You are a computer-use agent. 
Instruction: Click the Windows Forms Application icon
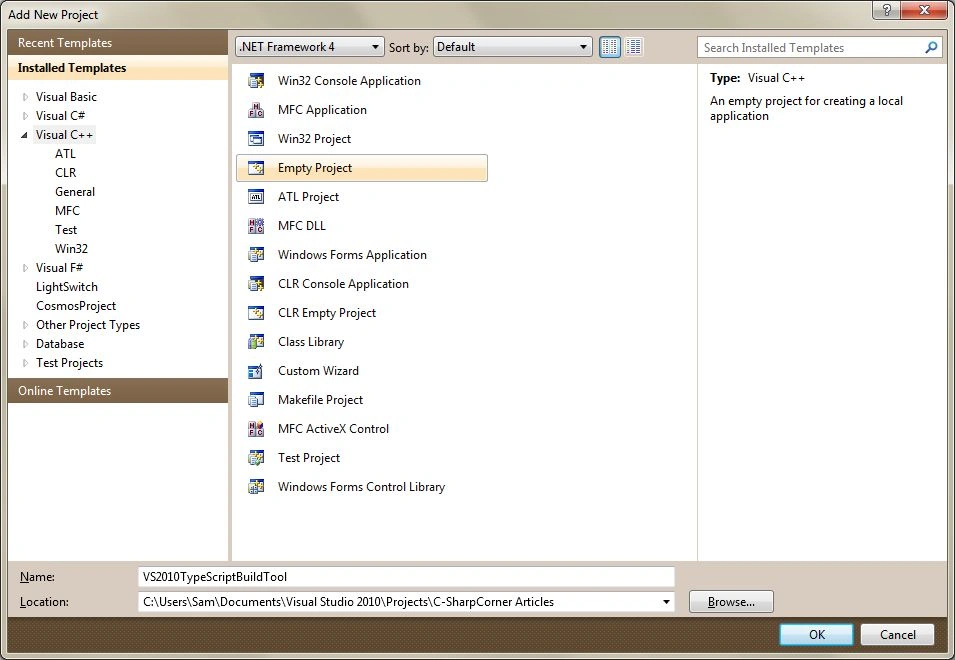tap(256, 255)
